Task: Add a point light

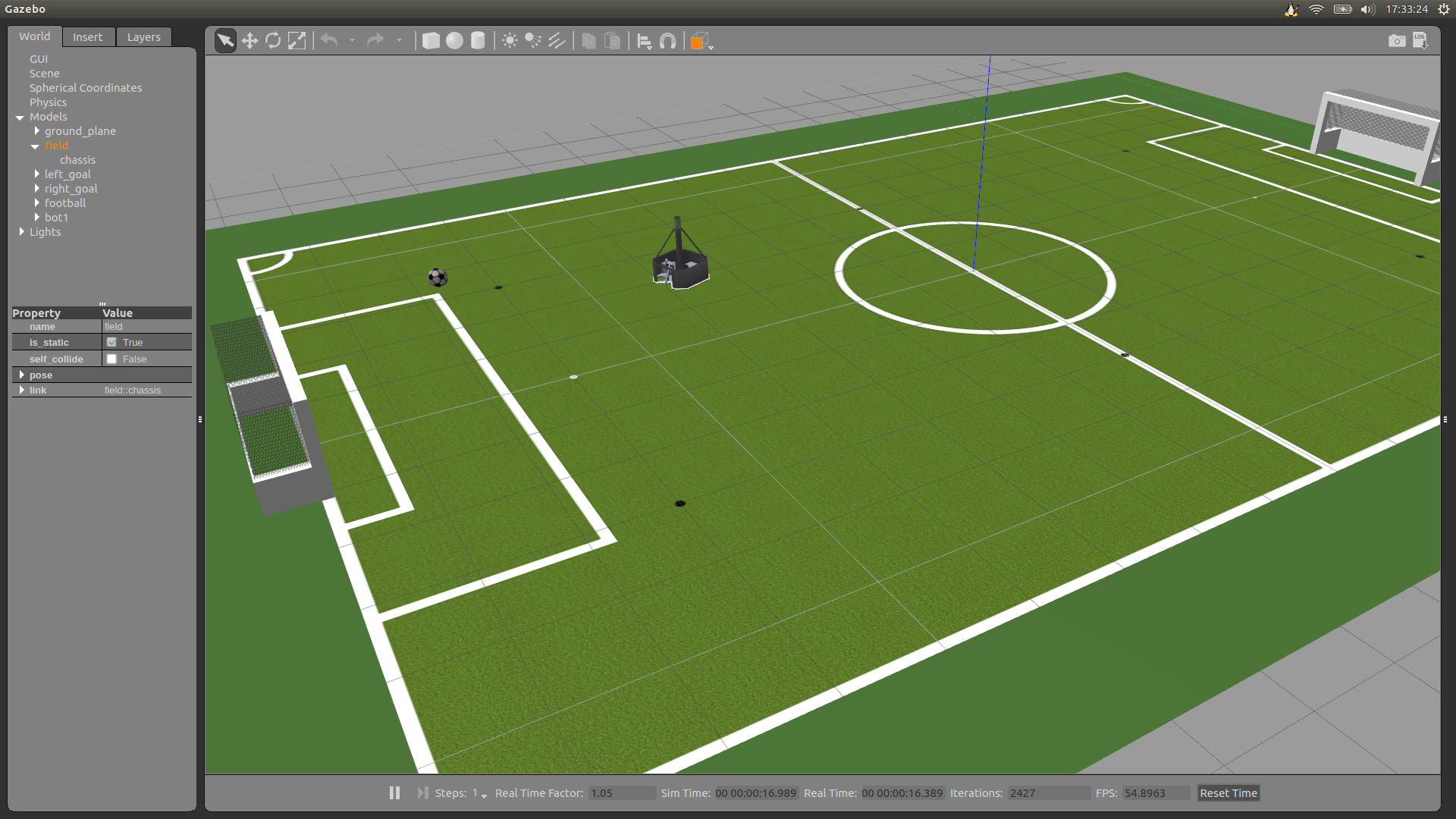Action: 510,41
